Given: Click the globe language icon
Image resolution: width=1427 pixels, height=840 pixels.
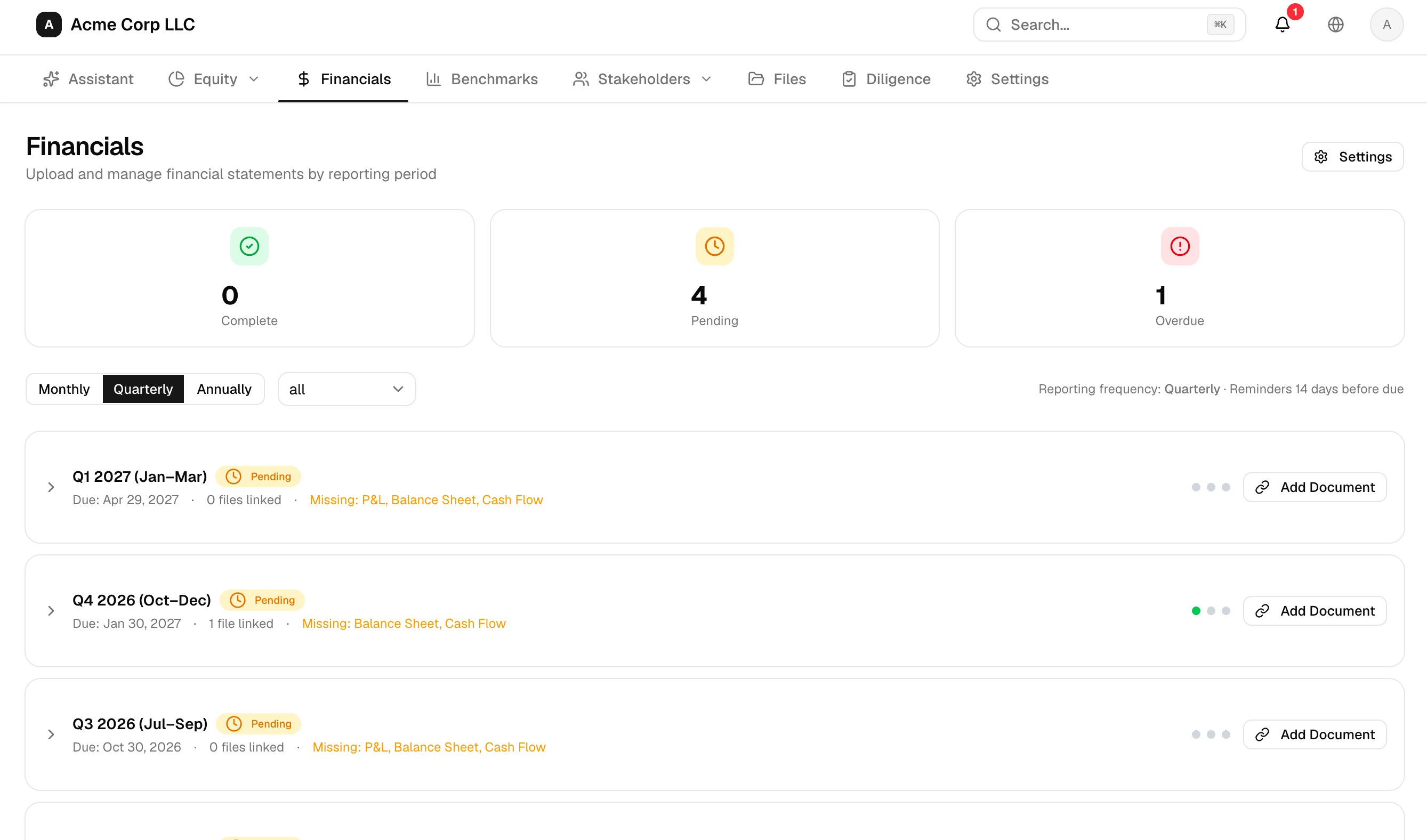Looking at the screenshot, I should (x=1335, y=25).
